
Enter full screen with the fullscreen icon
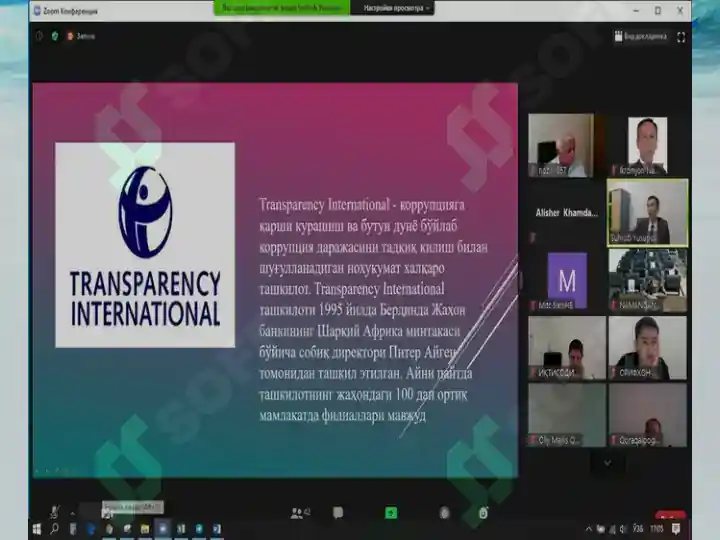pos(681,37)
